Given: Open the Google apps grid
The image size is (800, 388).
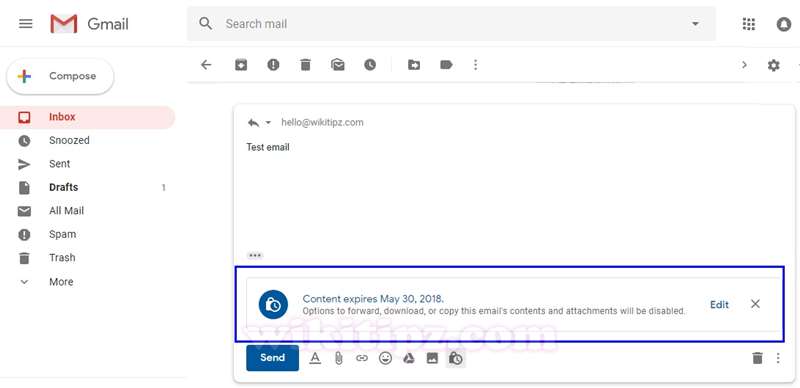Looking at the screenshot, I should (x=748, y=24).
